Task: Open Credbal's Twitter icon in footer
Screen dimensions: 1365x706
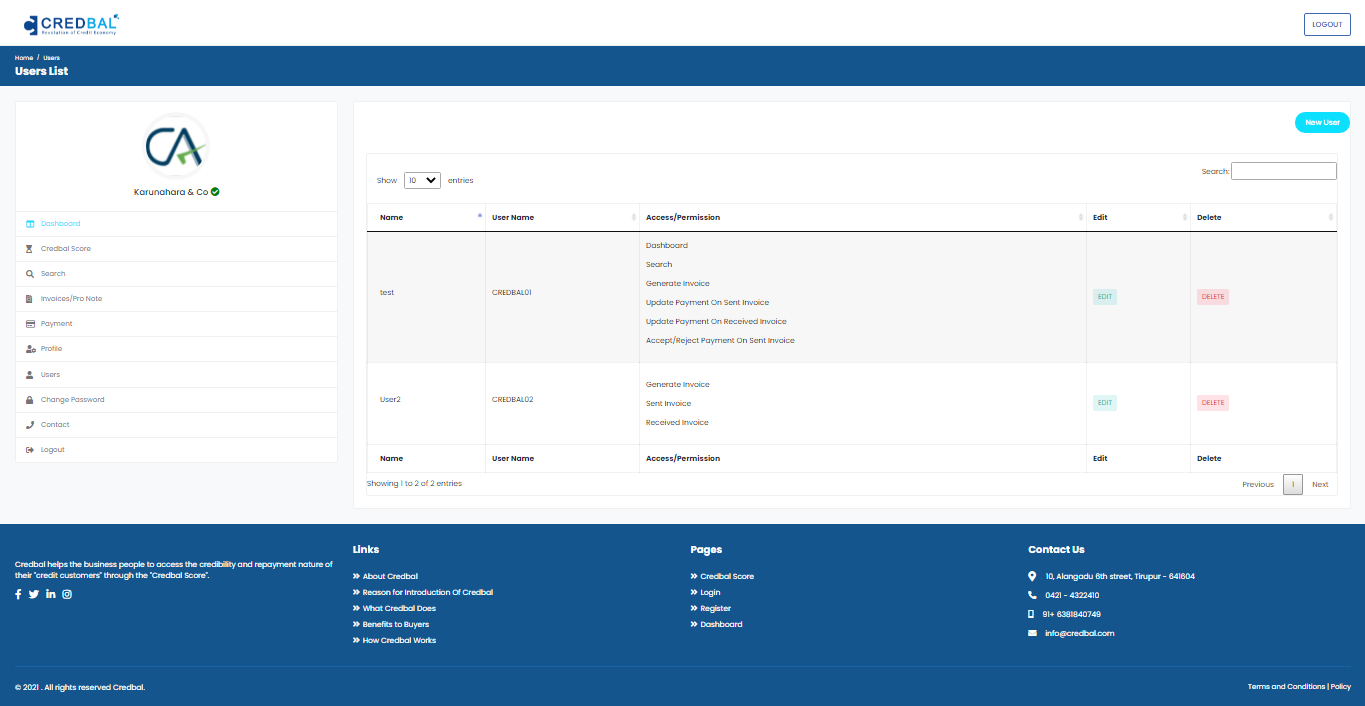Action: pyautogui.click(x=34, y=594)
